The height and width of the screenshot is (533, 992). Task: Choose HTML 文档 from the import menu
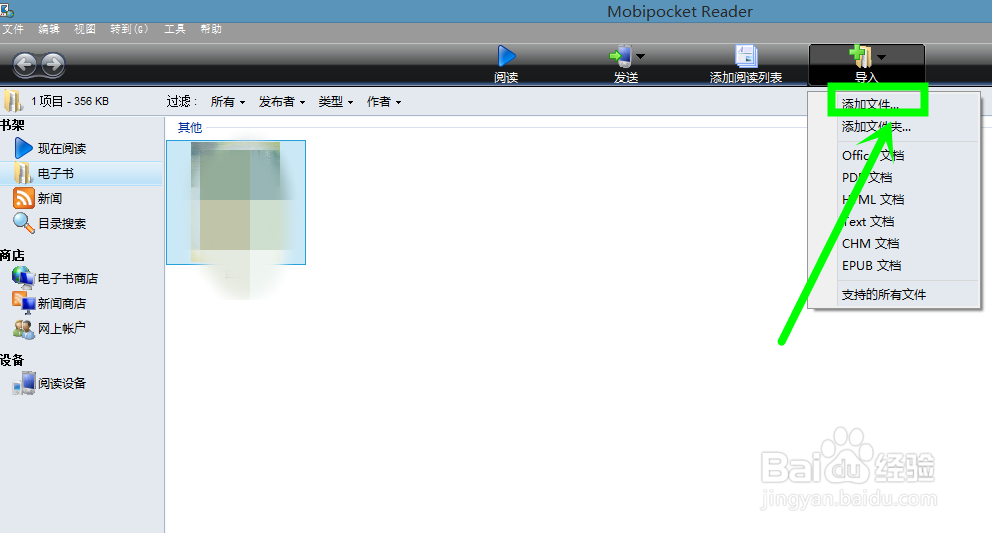pos(873,200)
